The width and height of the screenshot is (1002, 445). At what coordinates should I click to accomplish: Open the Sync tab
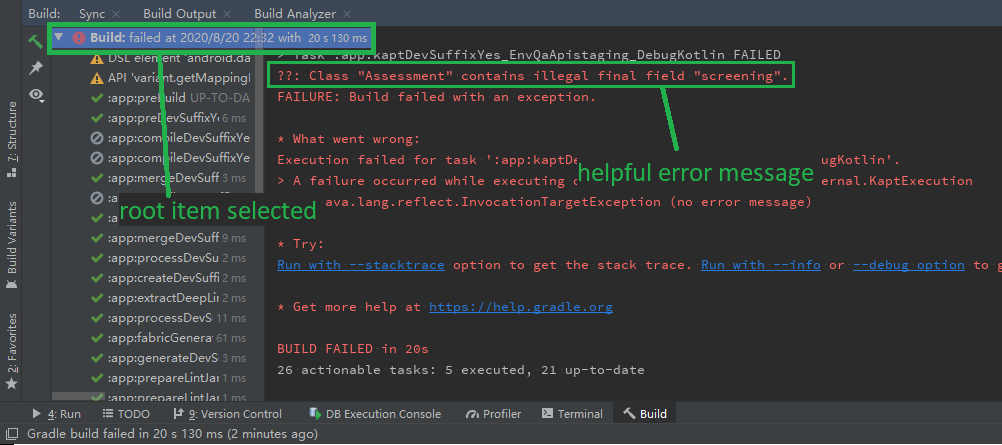[92, 13]
